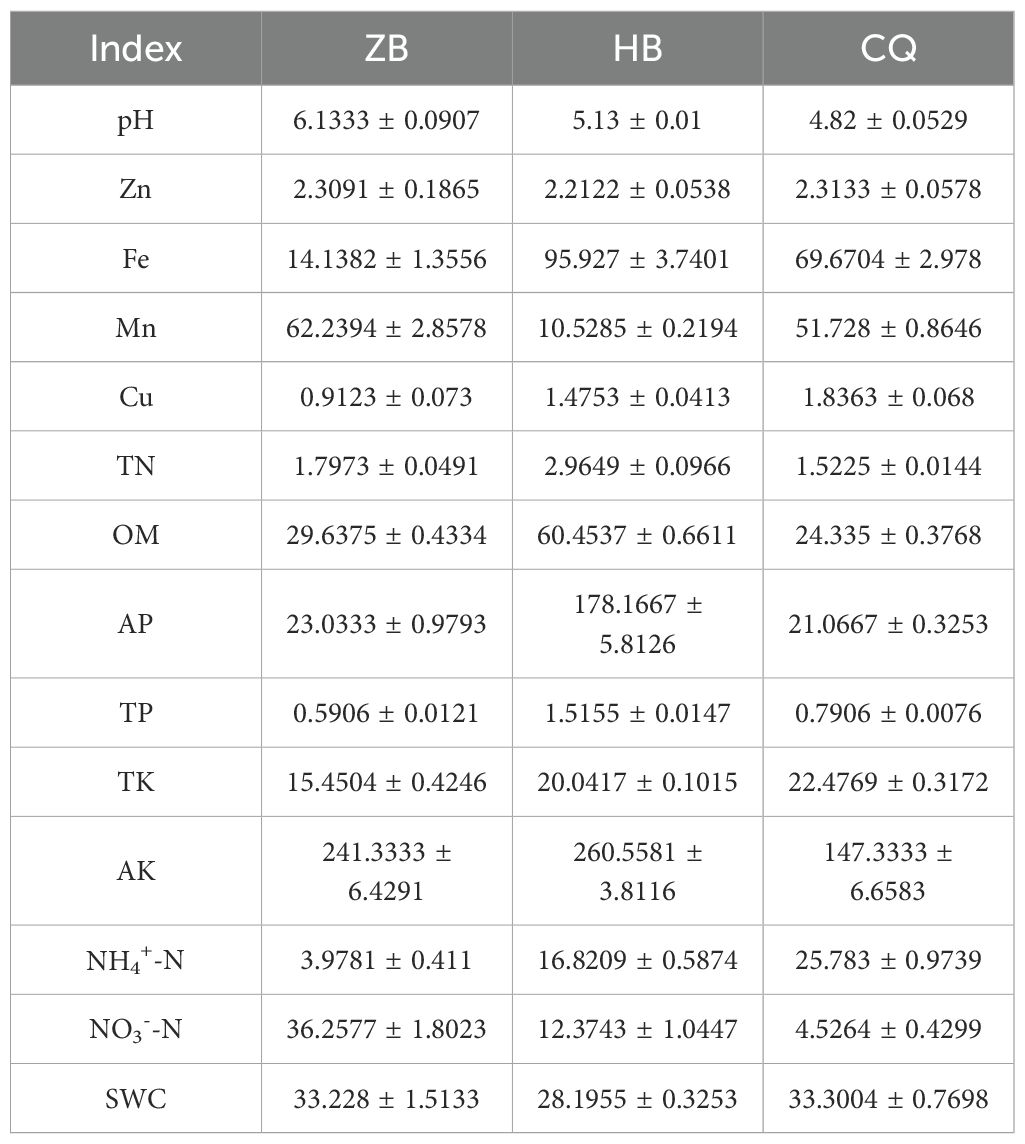Select the CQ column header
Image resolution: width=1025 pixels, height=1144 pixels.
[x=888, y=49]
